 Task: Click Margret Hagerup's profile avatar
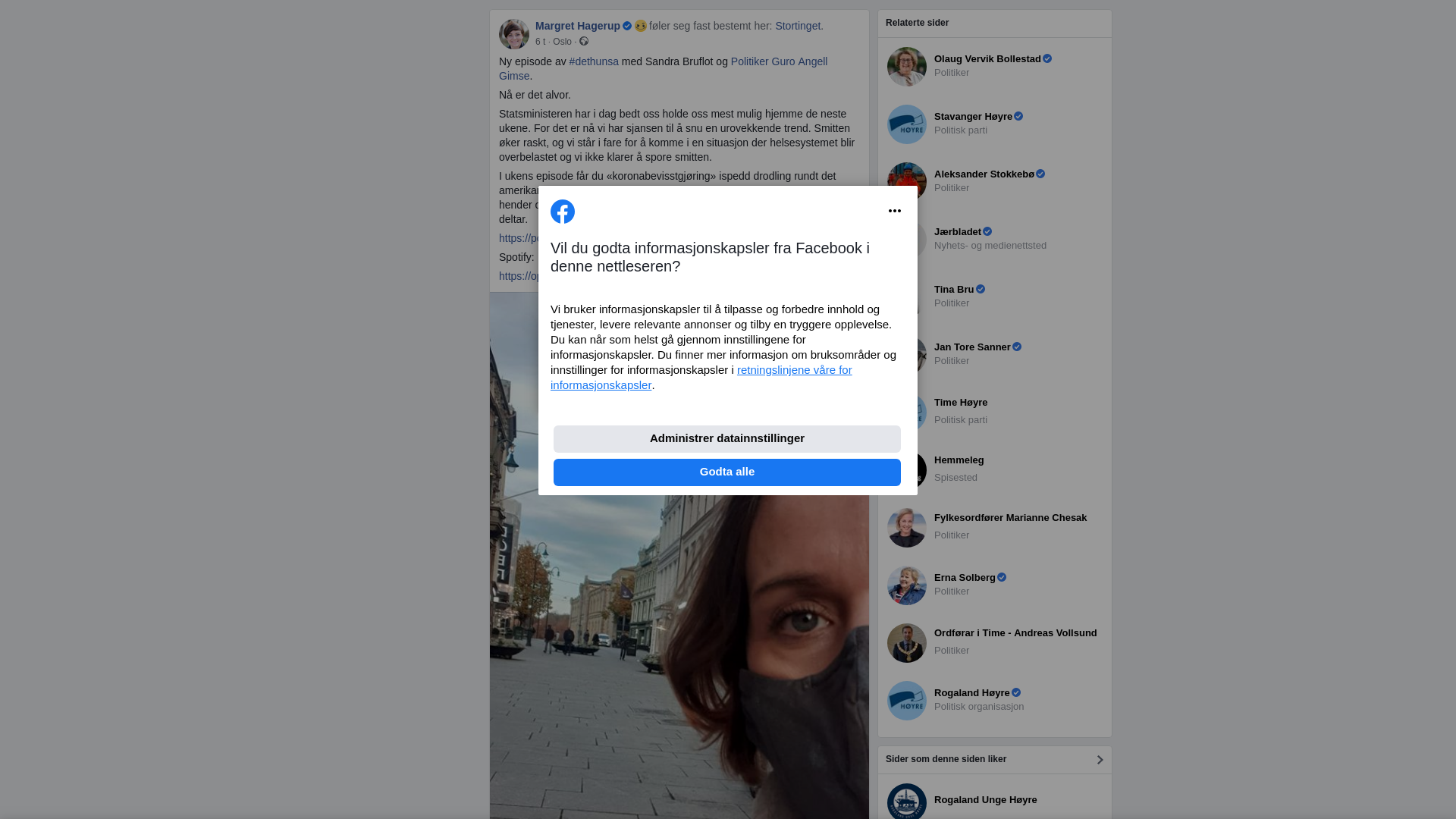(x=514, y=34)
